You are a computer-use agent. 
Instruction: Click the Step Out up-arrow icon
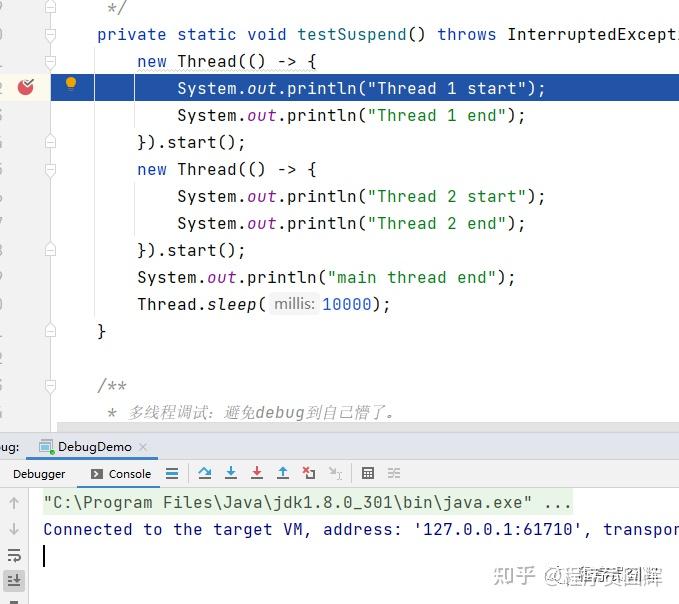[x=283, y=473]
